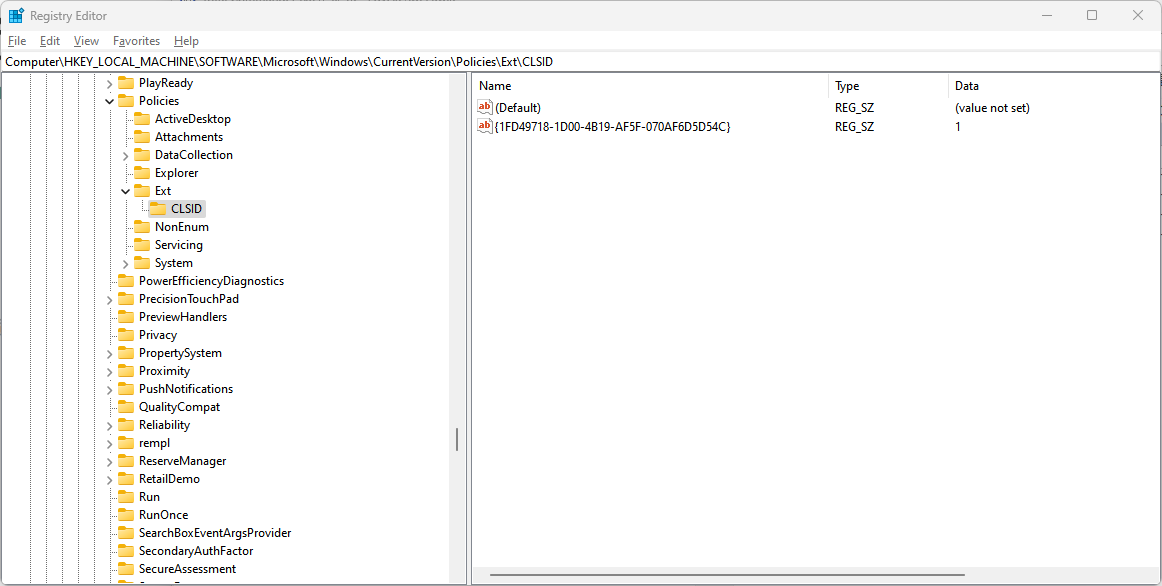This screenshot has width=1162, height=586.
Task: Open the Help menu
Action: coord(186,41)
